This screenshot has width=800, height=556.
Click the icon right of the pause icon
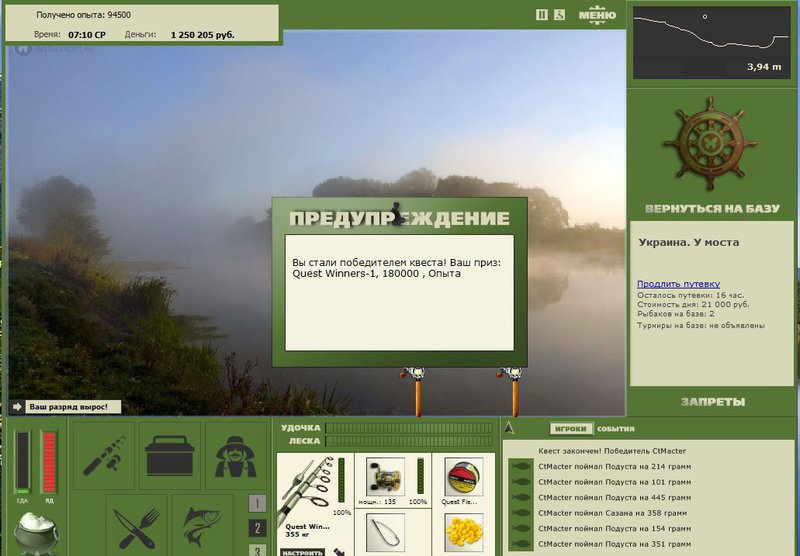[x=559, y=15]
